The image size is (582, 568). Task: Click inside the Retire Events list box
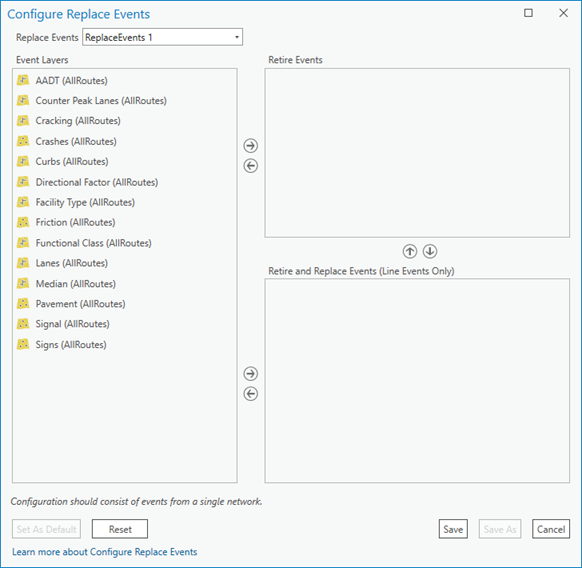point(417,153)
